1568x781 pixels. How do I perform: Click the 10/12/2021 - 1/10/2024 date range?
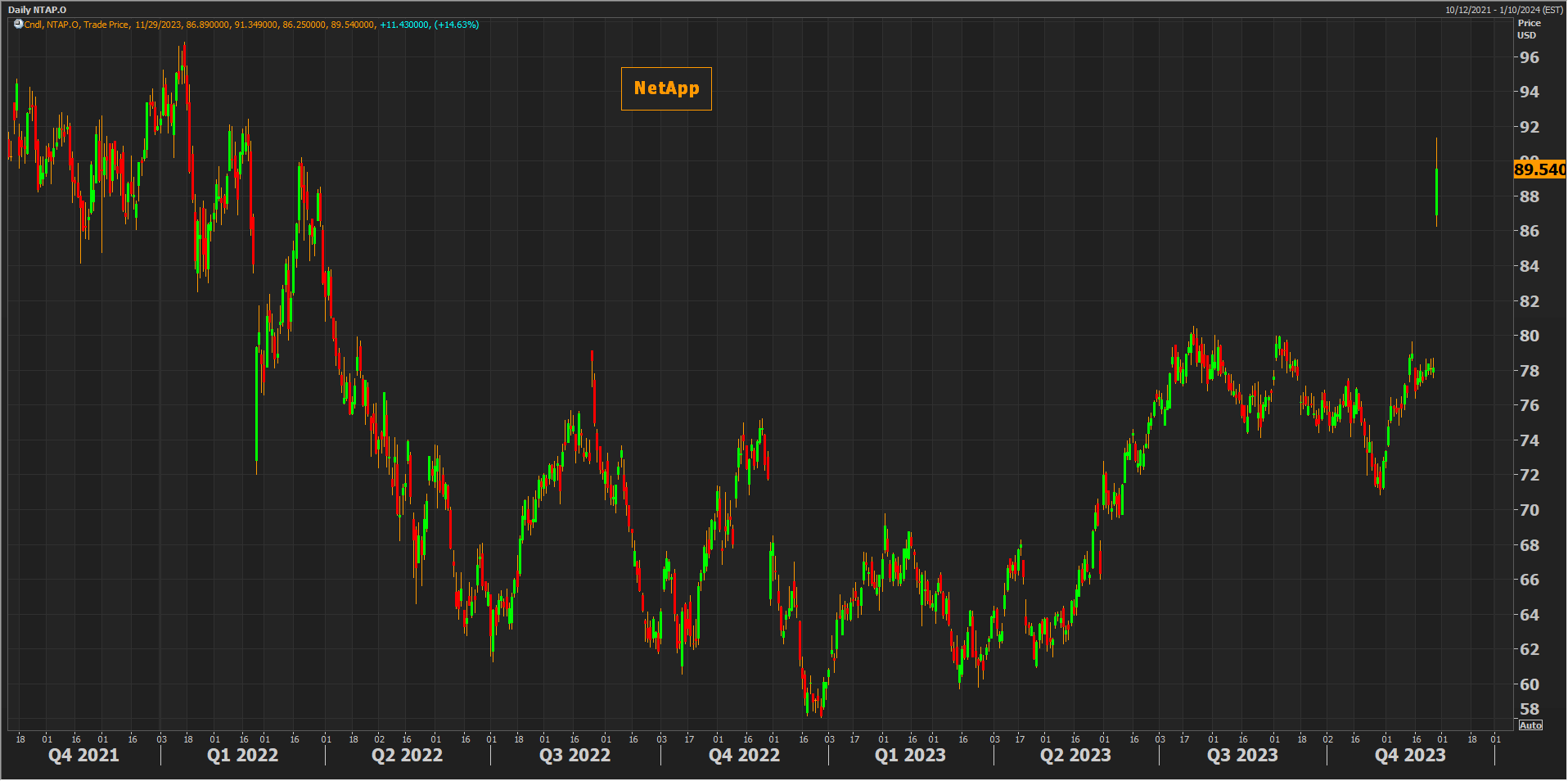[1503, 10]
